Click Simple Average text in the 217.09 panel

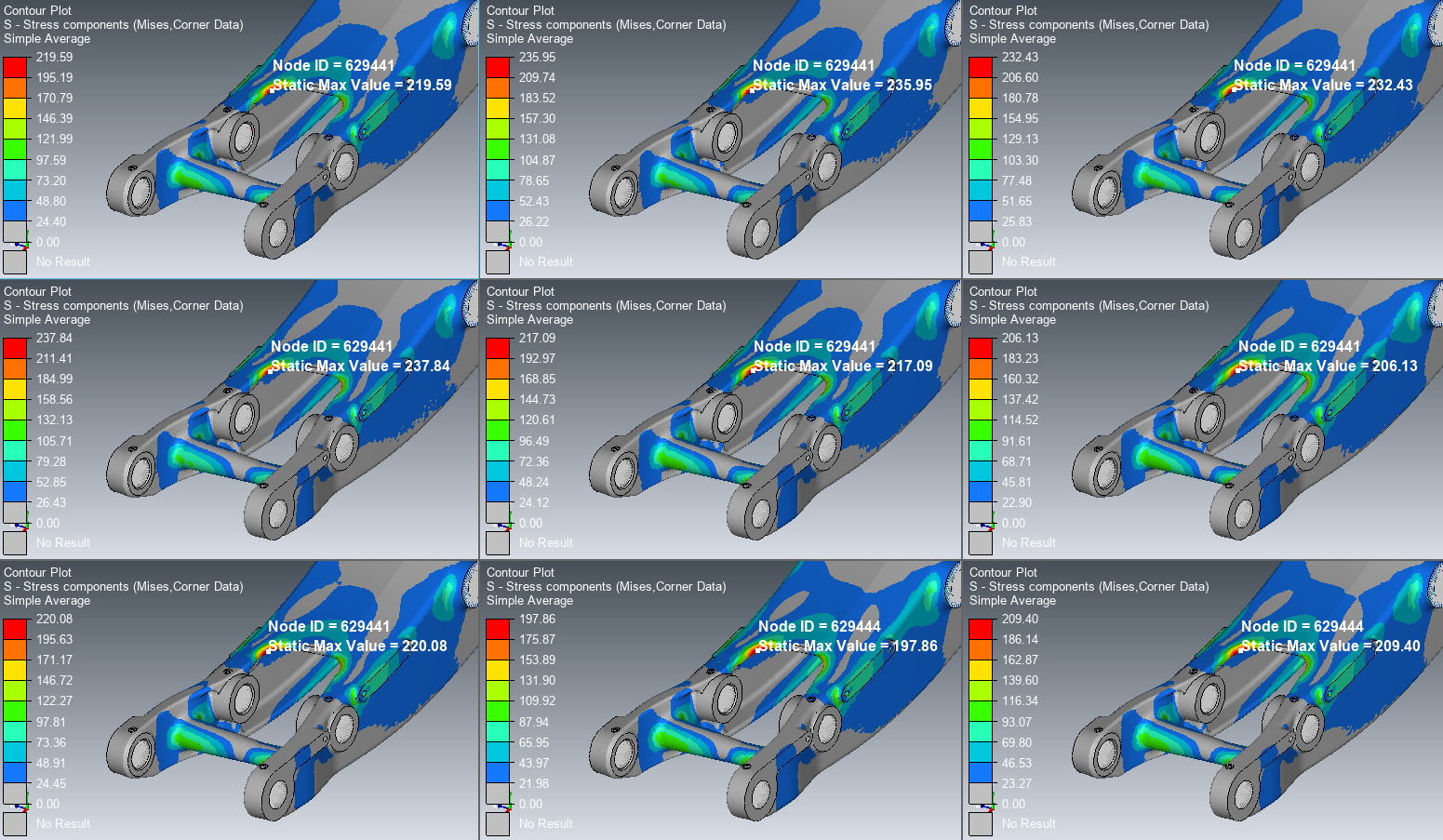tap(529, 319)
